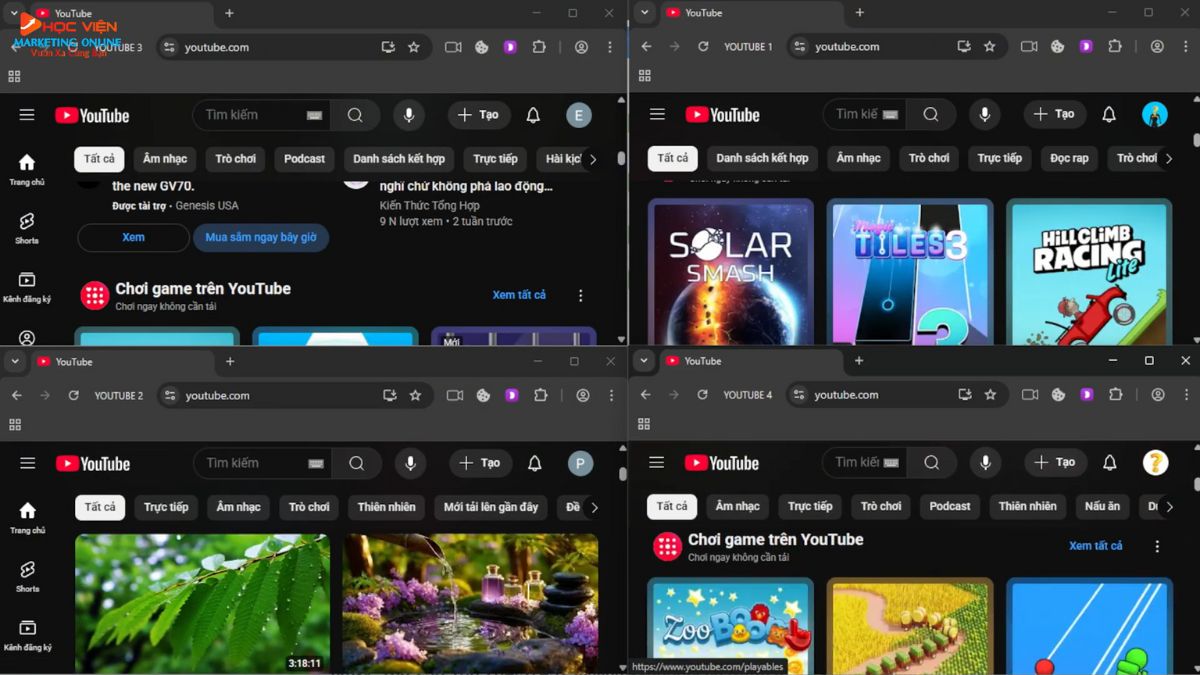Open notifications bell in YouTube 3 window
Image resolution: width=1200 pixels, height=675 pixels.
click(x=533, y=115)
